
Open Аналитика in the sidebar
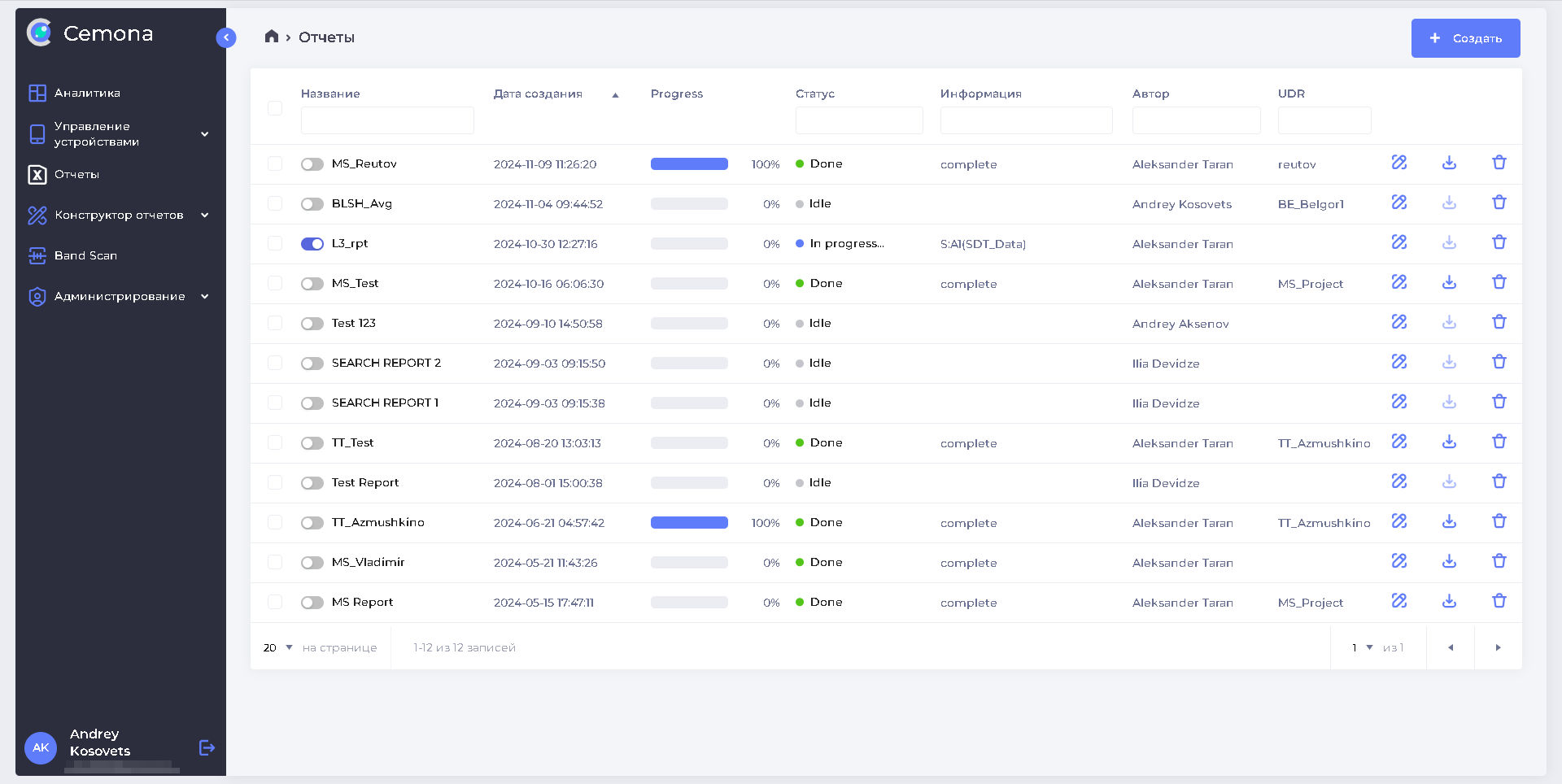point(87,94)
